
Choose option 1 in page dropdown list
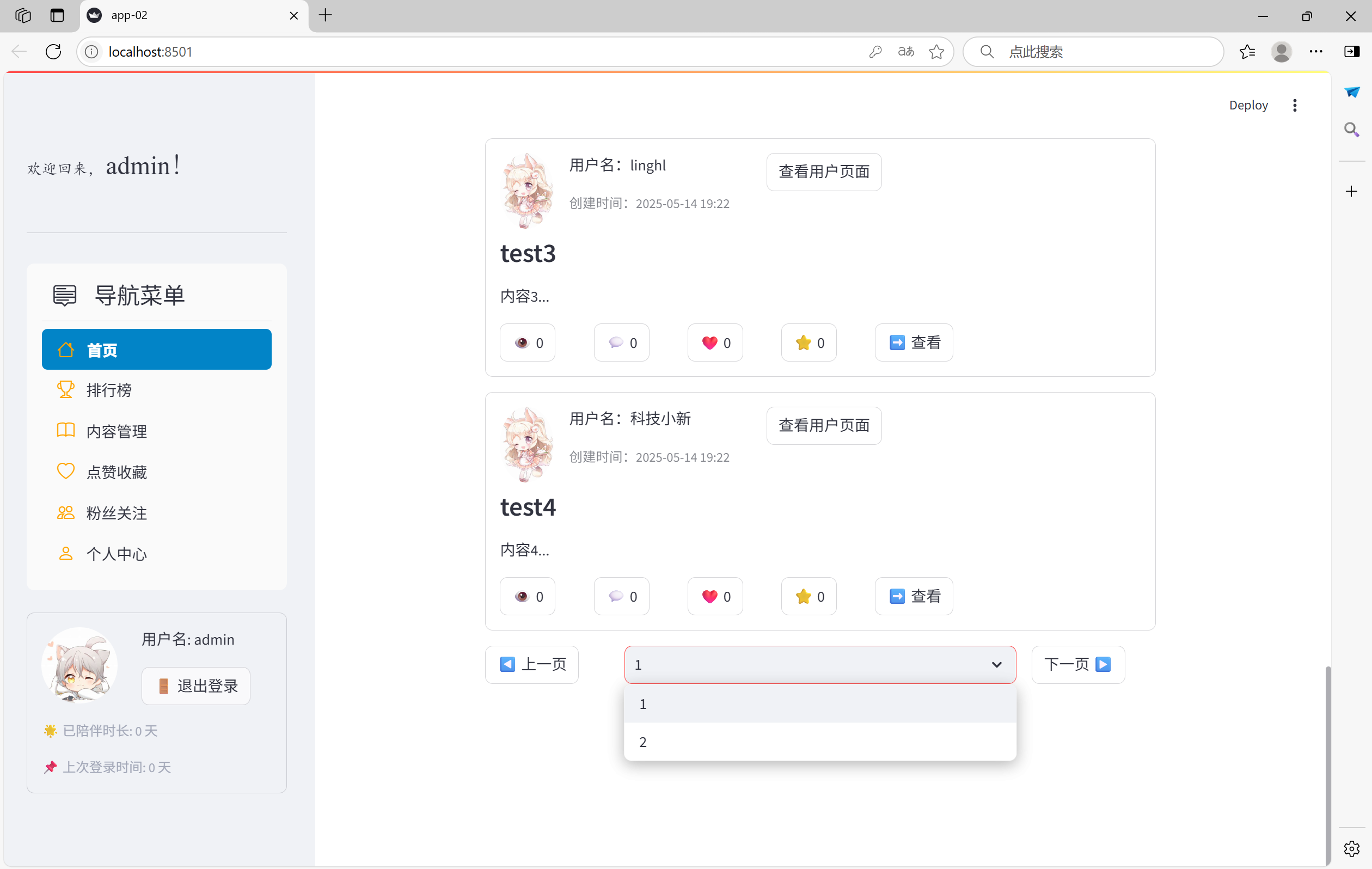(819, 703)
